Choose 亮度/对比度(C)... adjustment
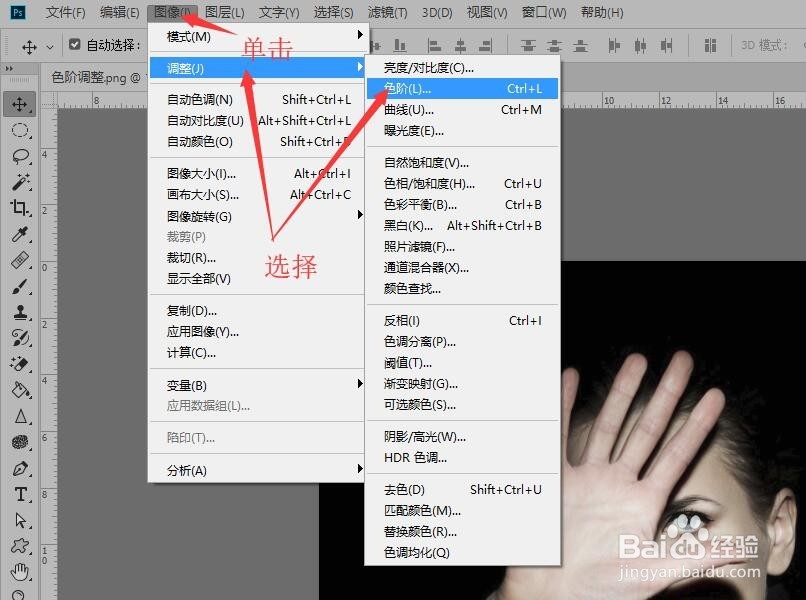 [x=462, y=67]
